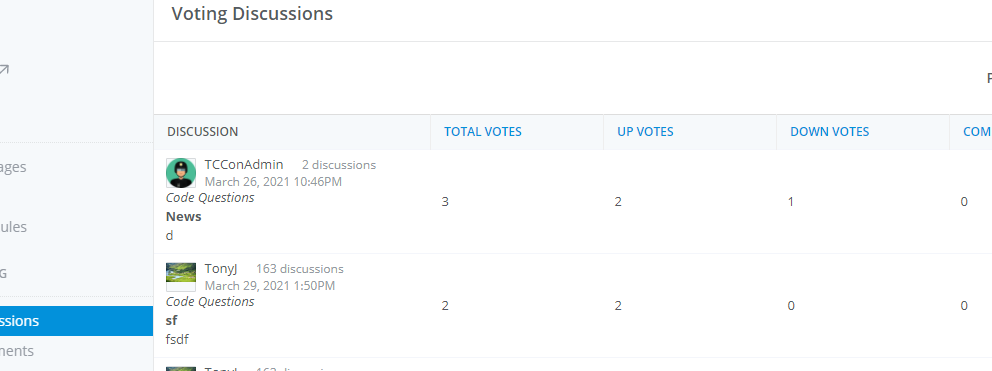Sort by Total Votes column
The image size is (992, 371).
483,132
